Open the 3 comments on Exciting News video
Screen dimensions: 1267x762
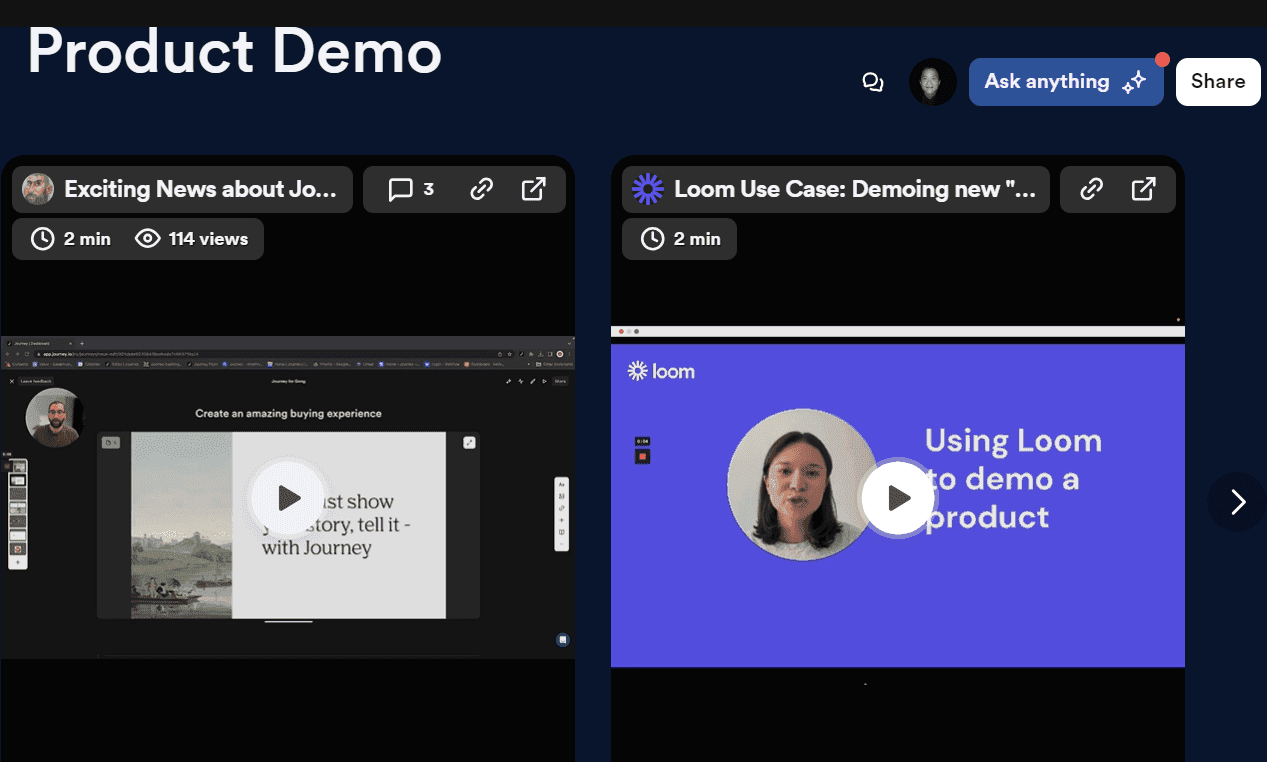tap(411, 189)
